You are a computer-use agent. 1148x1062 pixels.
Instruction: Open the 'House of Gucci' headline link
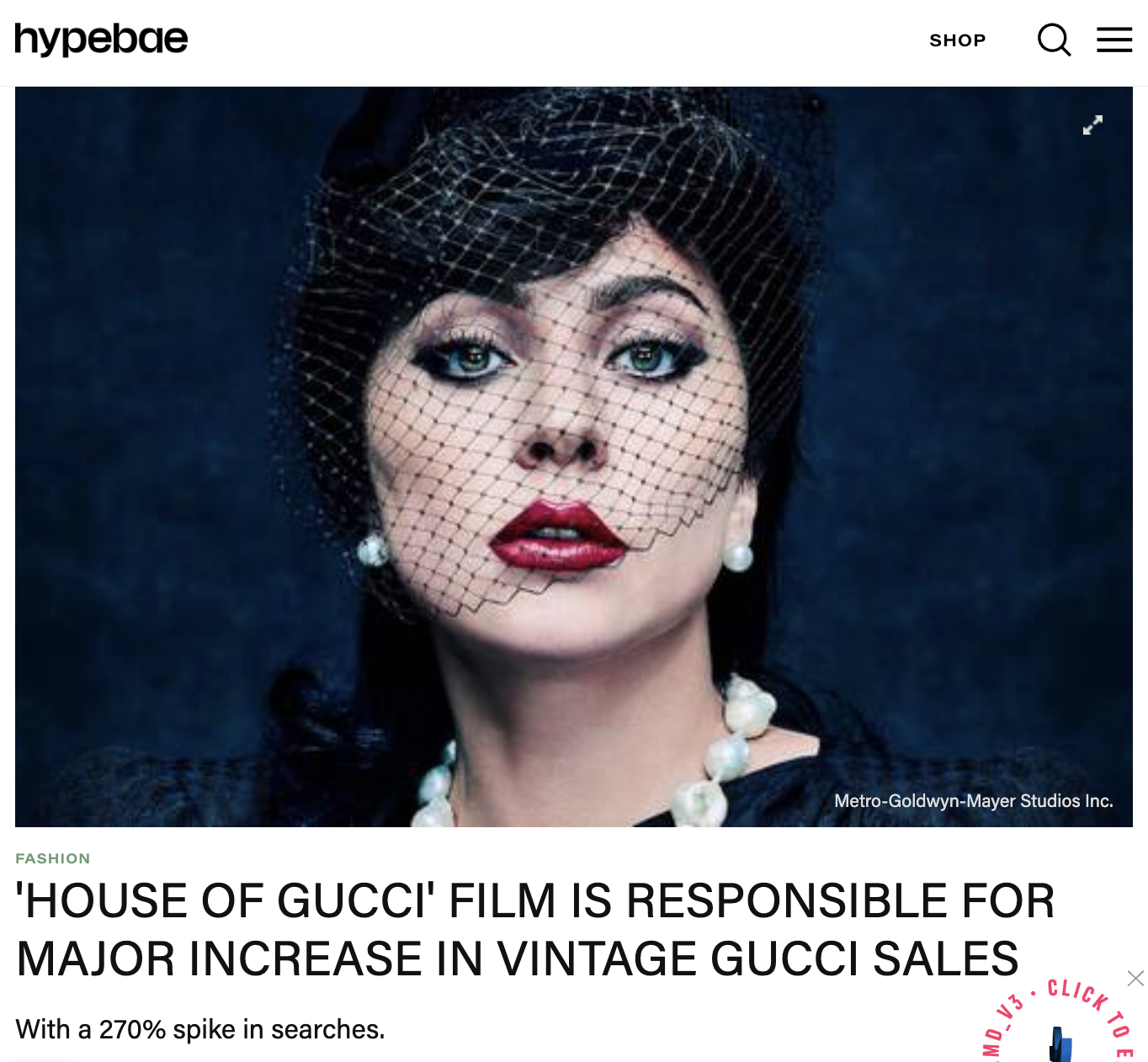[535, 930]
